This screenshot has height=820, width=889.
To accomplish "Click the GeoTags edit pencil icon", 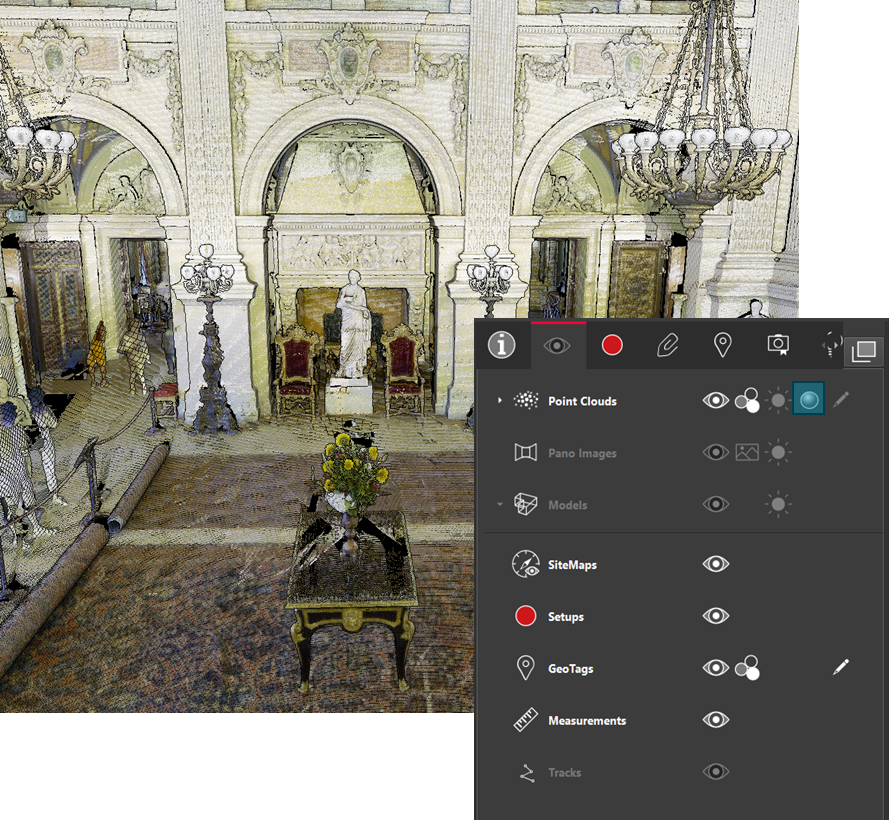I will [x=841, y=667].
